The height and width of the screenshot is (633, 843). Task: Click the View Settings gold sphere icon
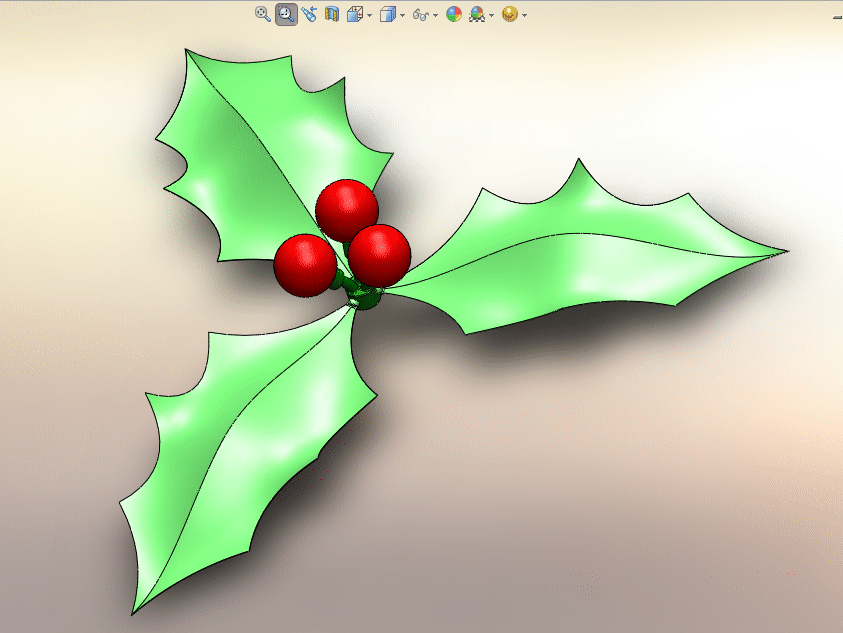pyautogui.click(x=510, y=14)
